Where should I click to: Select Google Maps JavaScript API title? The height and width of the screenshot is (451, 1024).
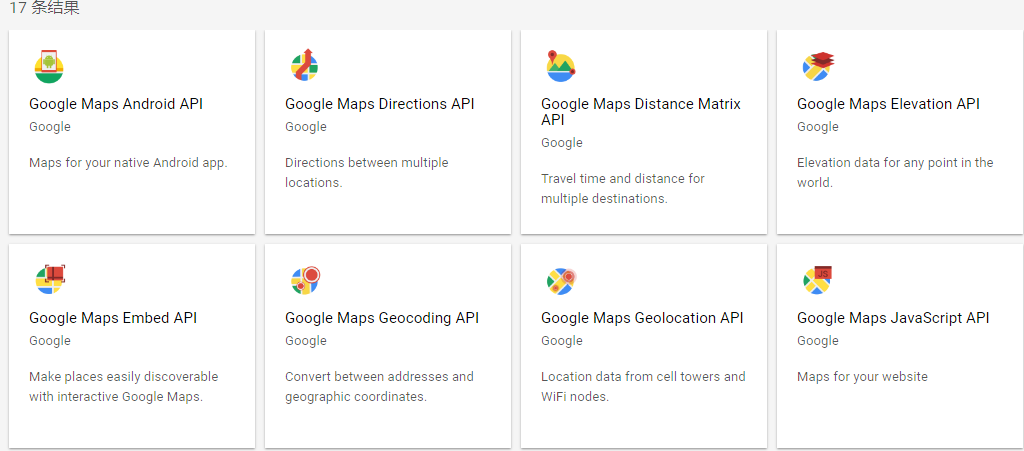coord(893,319)
